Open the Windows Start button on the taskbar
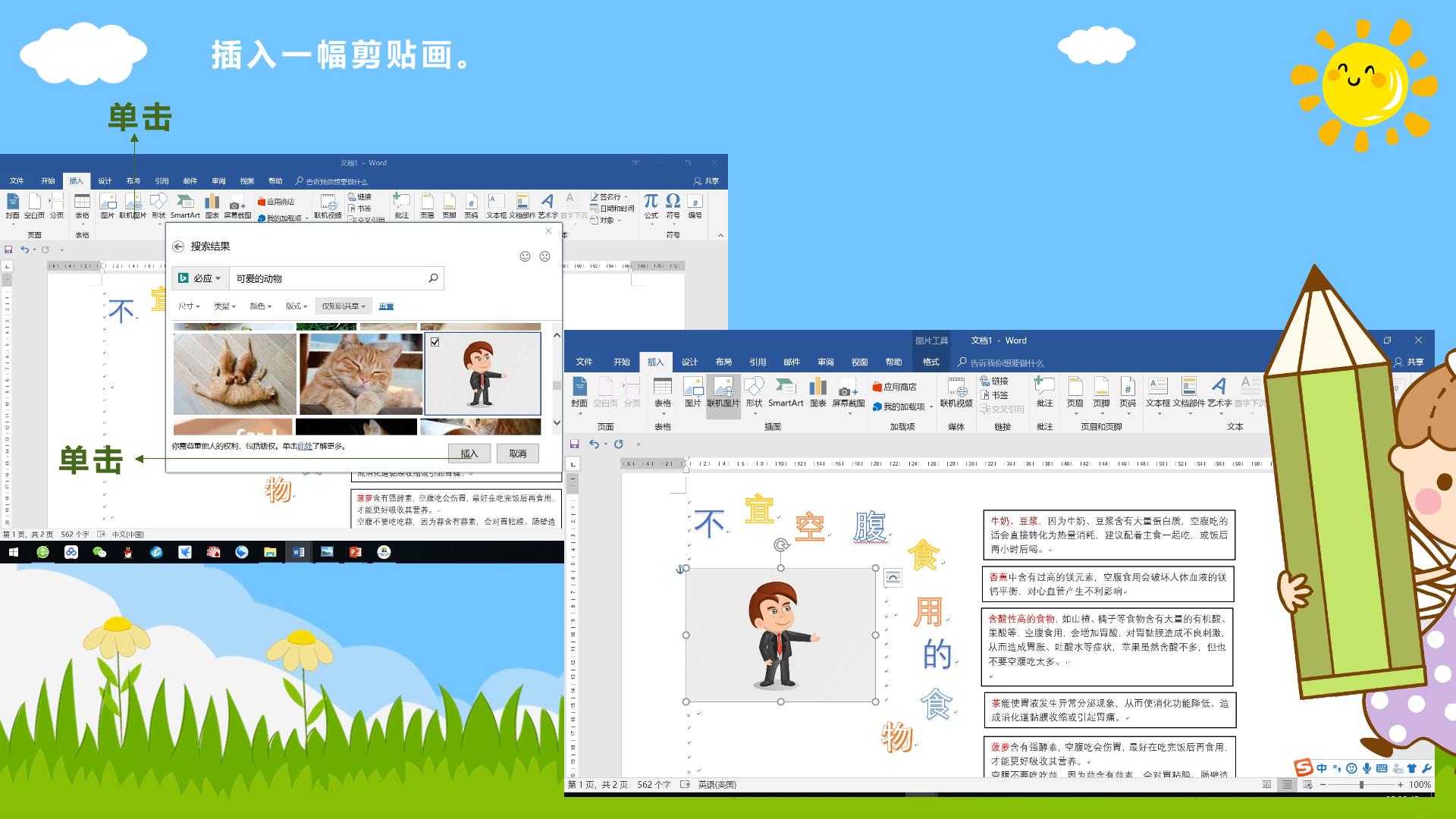The height and width of the screenshot is (819, 1456). tap(14, 552)
